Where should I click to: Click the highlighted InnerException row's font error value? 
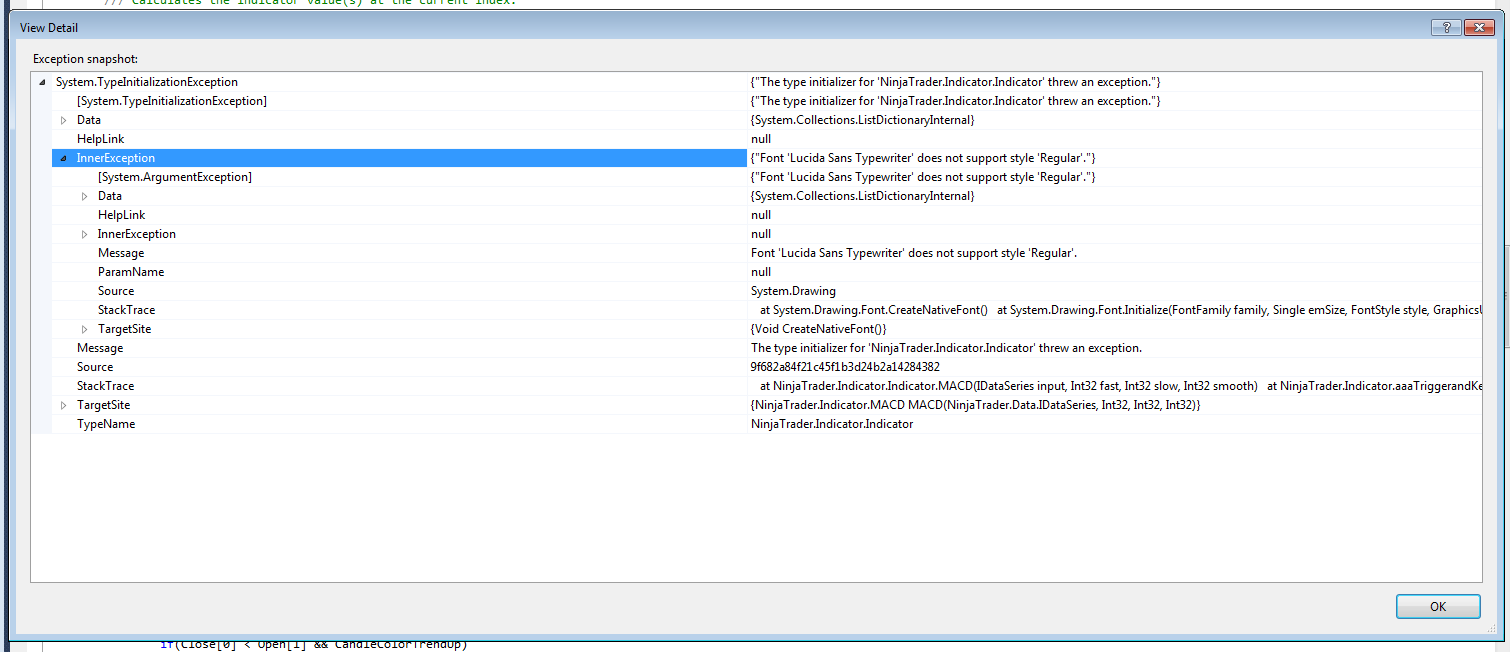[x=923, y=158]
